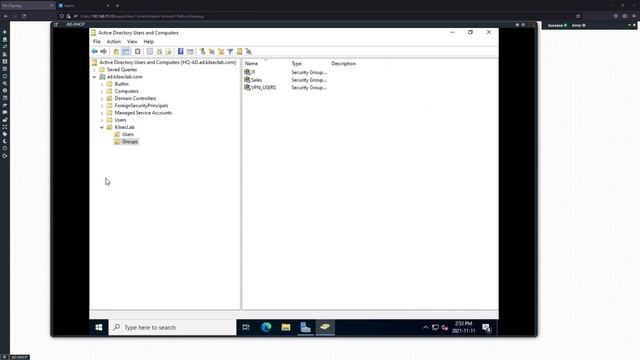Click Find objects toolbar icon
Image resolution: width=640 pixels, height=360 pixels.
click(x=240, y=51)
